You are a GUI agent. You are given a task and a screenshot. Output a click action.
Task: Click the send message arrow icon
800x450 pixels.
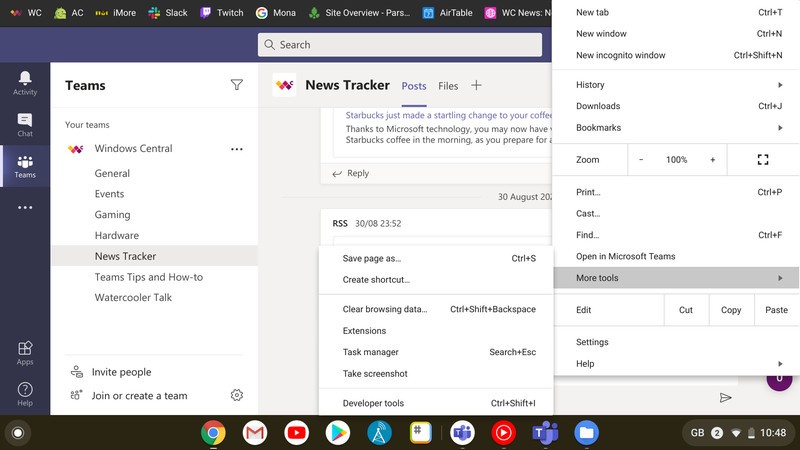(726, 397)
